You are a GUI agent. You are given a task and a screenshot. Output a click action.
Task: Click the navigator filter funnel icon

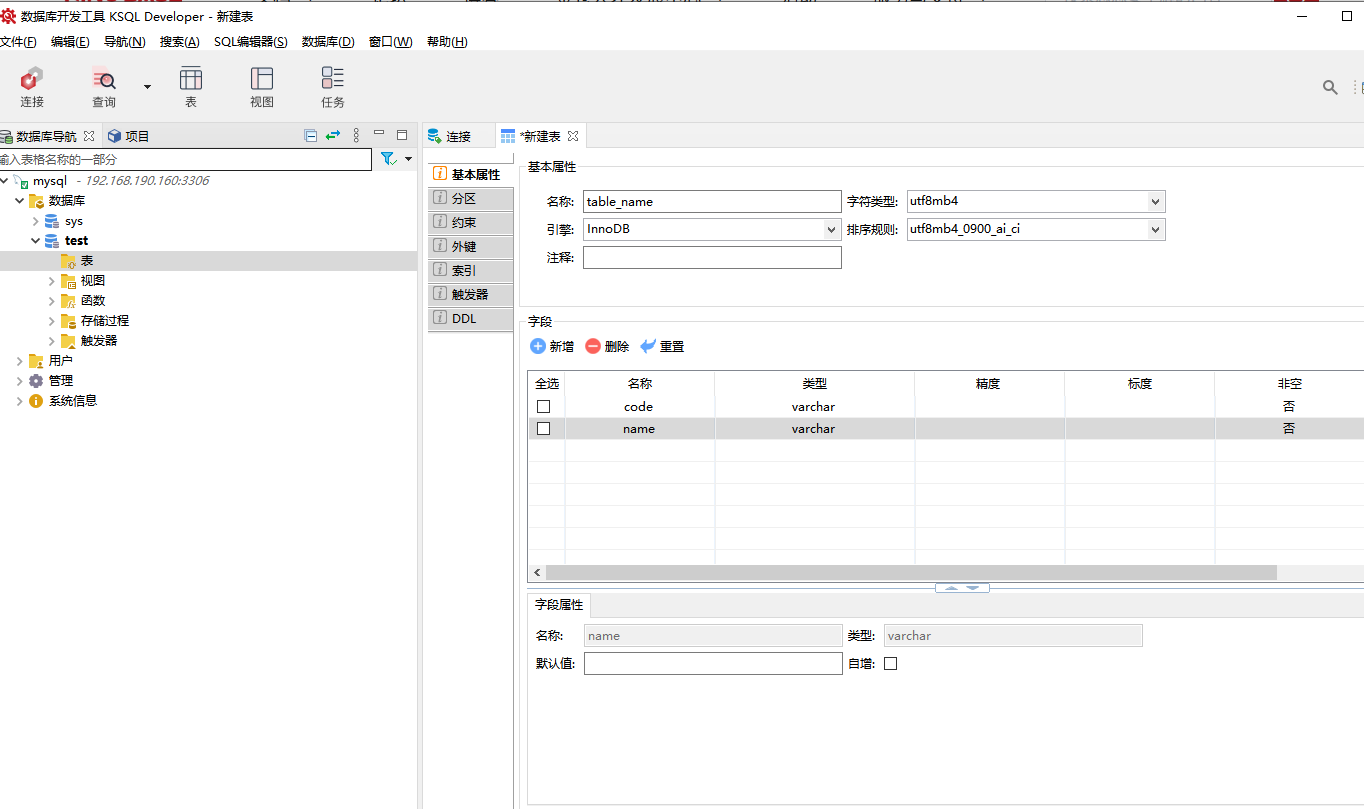pos(389,159)
